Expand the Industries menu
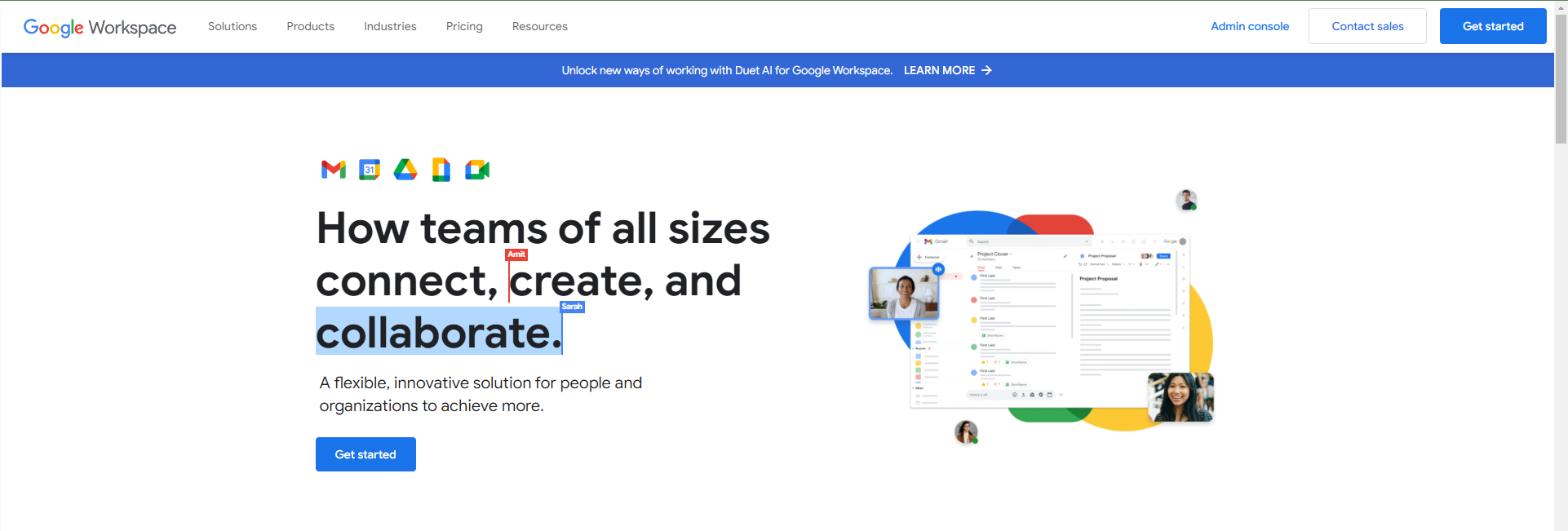1568x531 pixels. pos(390,26)
